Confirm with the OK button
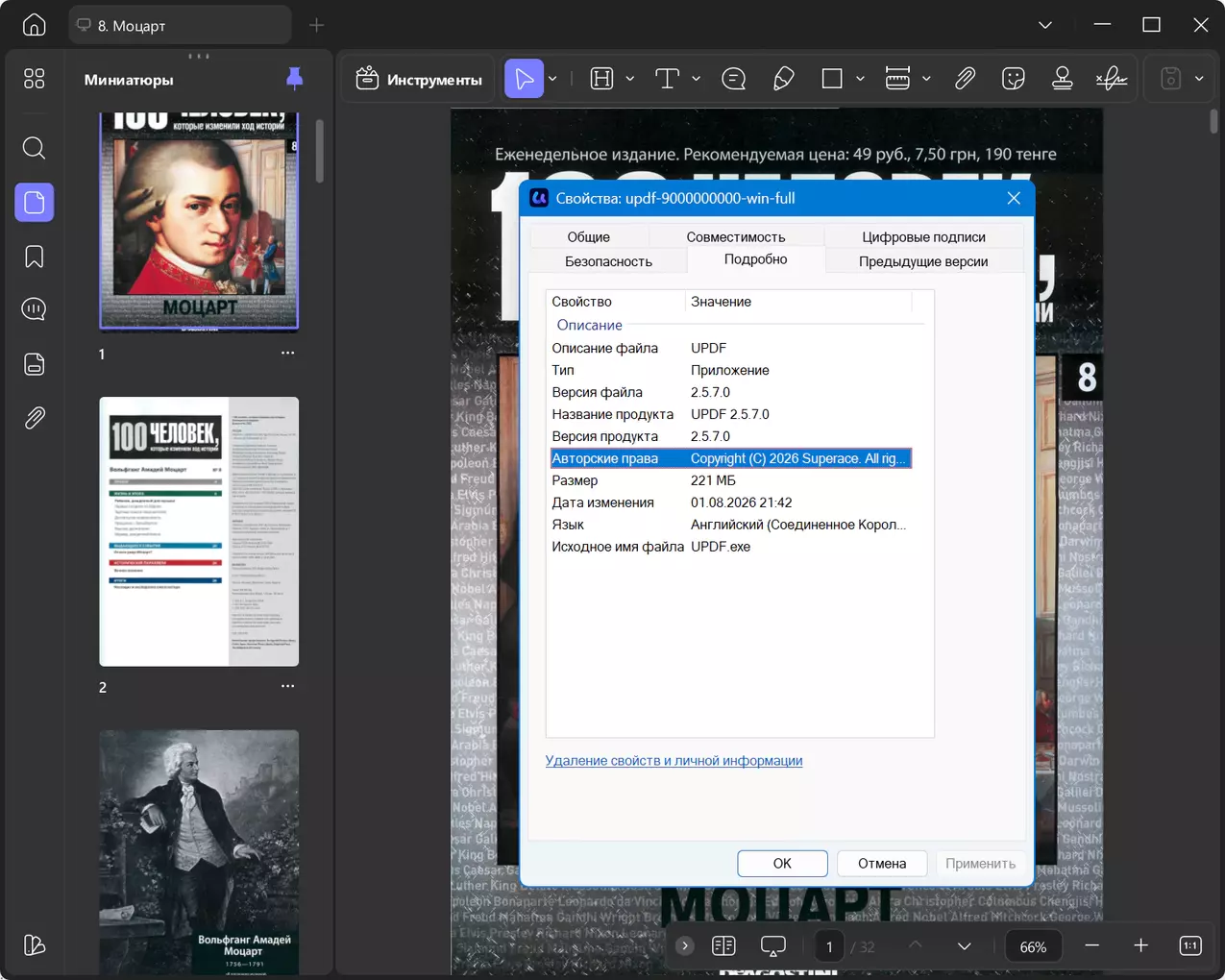 point(782,863)
